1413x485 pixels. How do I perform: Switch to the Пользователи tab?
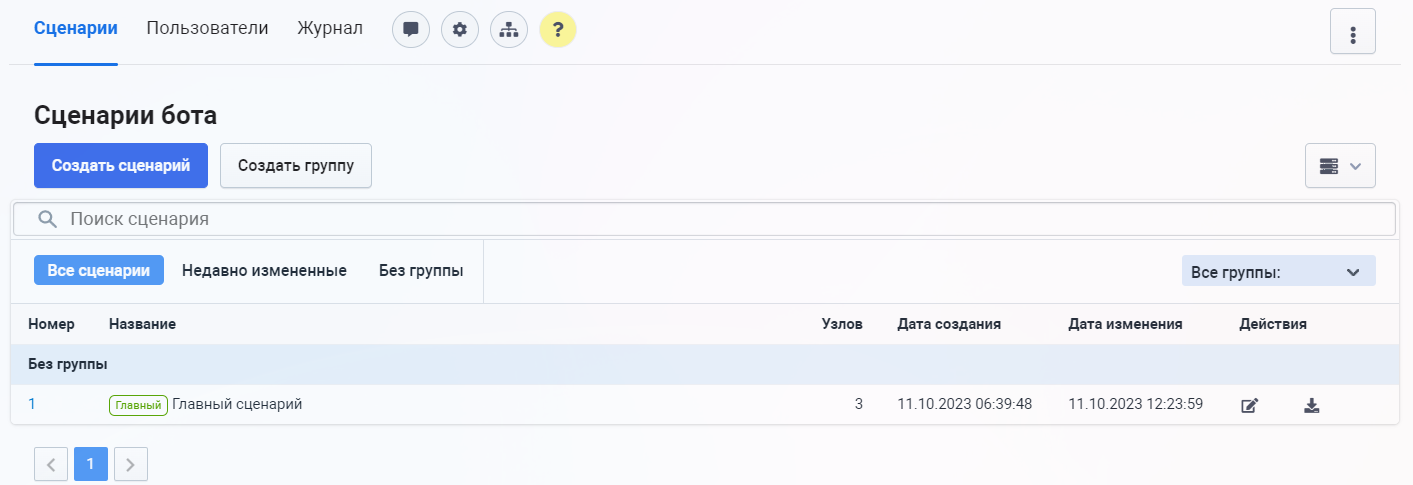click(x=207, y=28)
